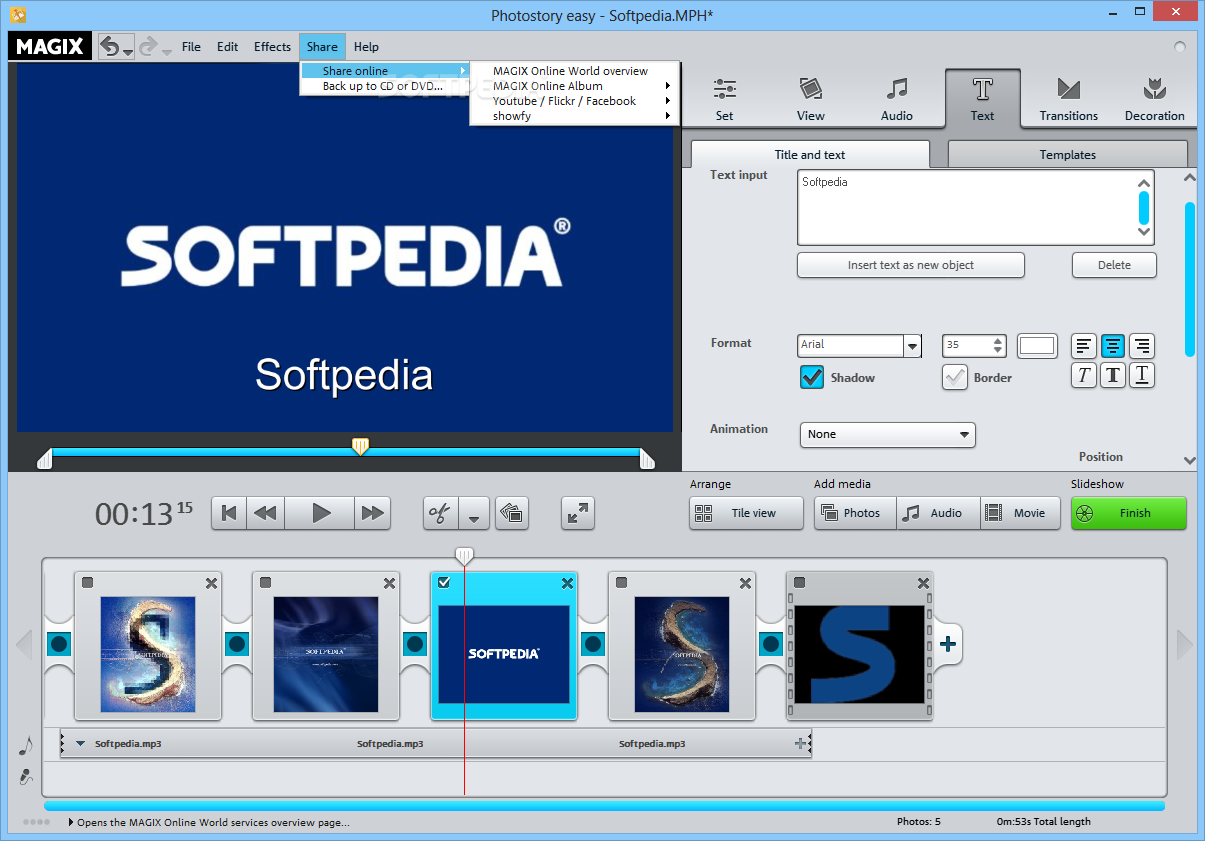The width and height of the screenshot is (1205, 841).
Task: Apply bold text style
Action: (x=1113, y=375)
